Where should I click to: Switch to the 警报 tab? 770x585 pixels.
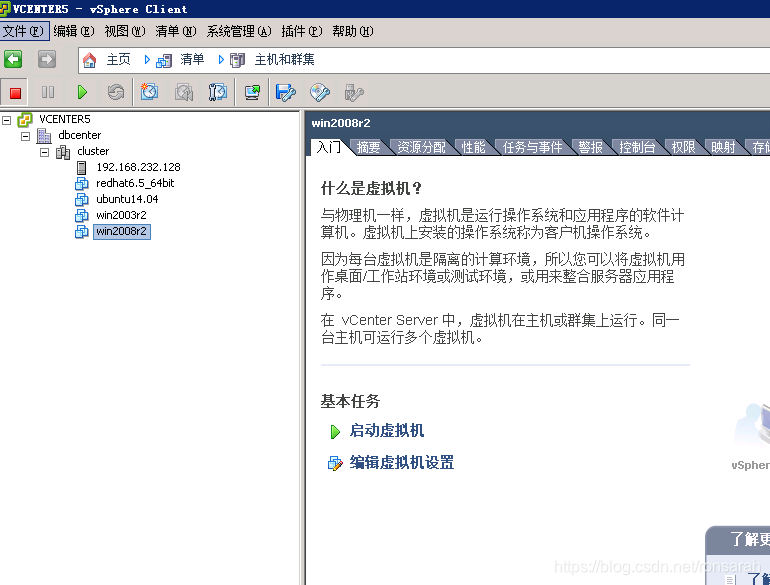(x=591, y=147)
